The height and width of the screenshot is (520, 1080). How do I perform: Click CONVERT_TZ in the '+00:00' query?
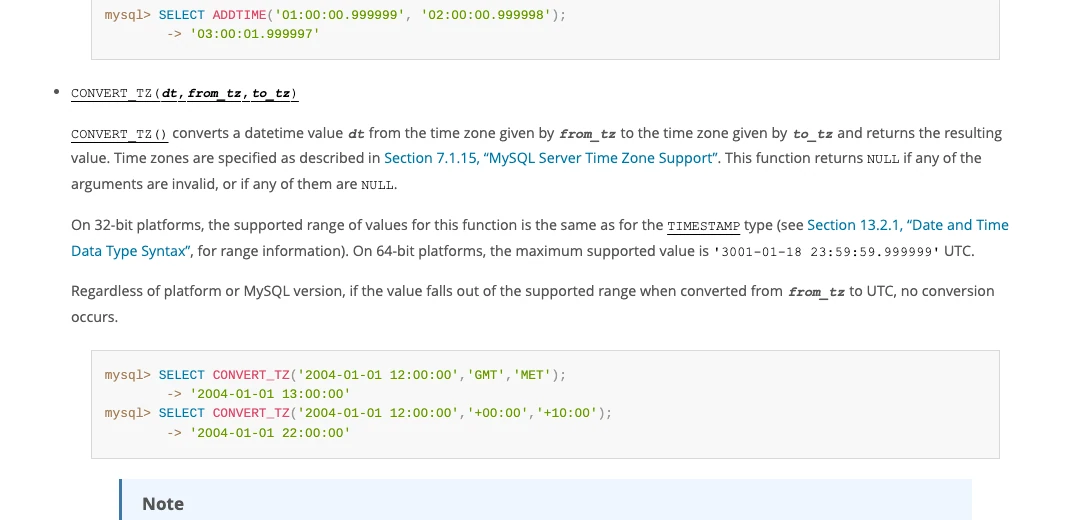[251, 413]
